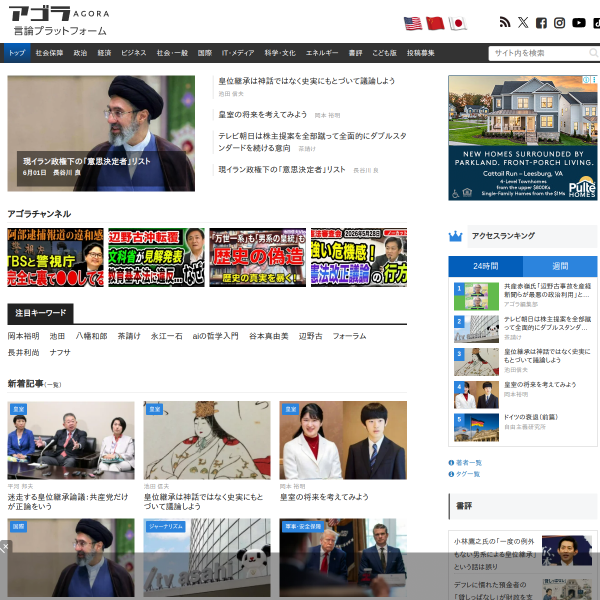Select the United States flag icon
600x600 pixels.
pos(413,23)
